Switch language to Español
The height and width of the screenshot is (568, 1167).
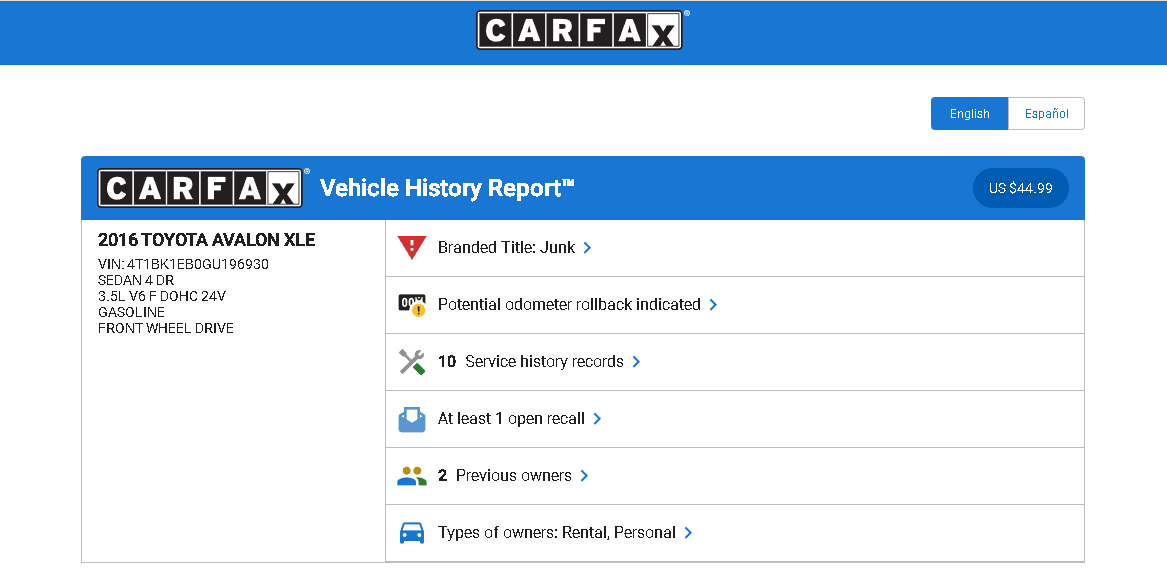click(1046, 114)
